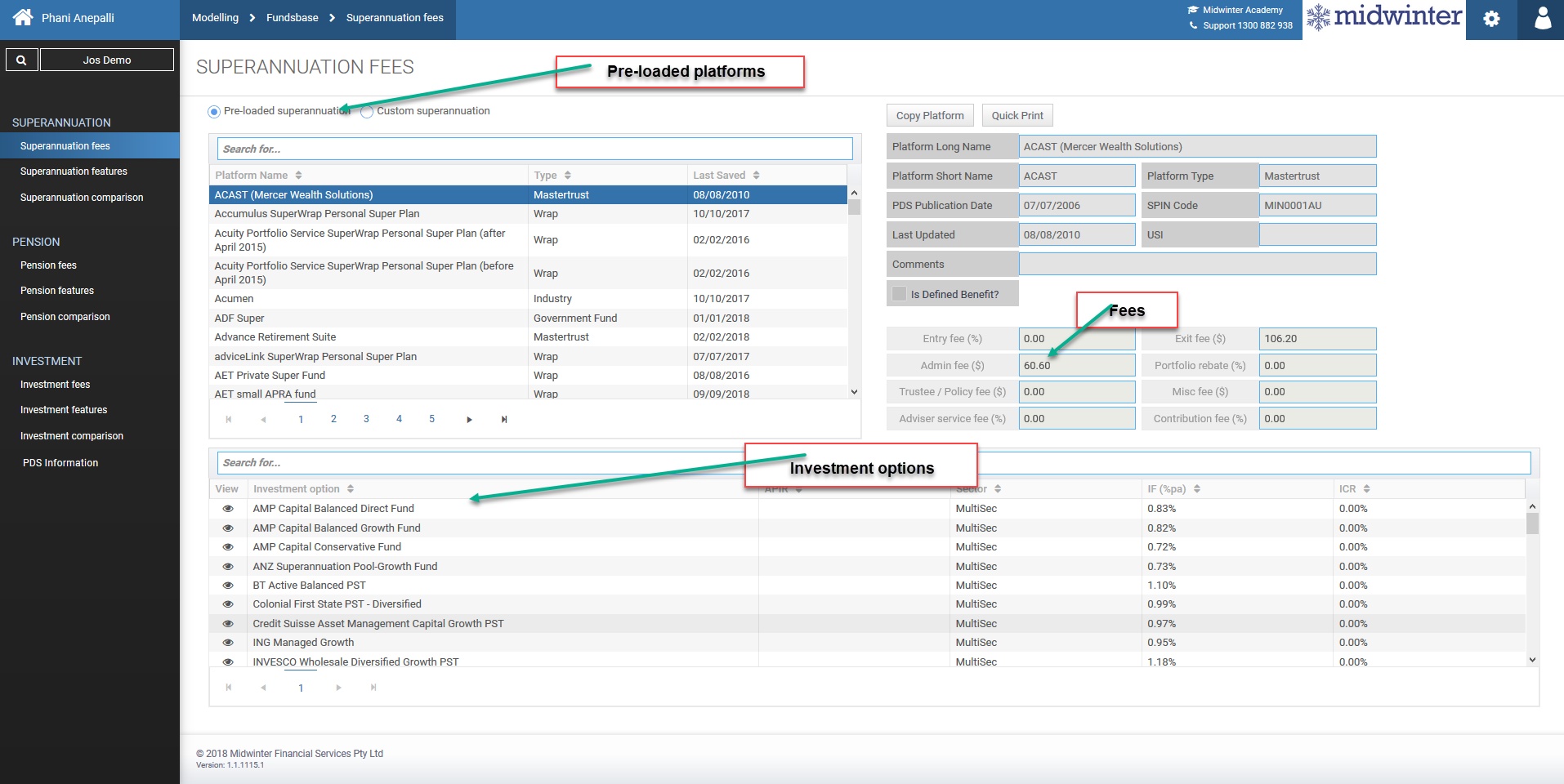Click the Admin fee ($) field
The image size is (1564, 784).
coord(1076,365)
